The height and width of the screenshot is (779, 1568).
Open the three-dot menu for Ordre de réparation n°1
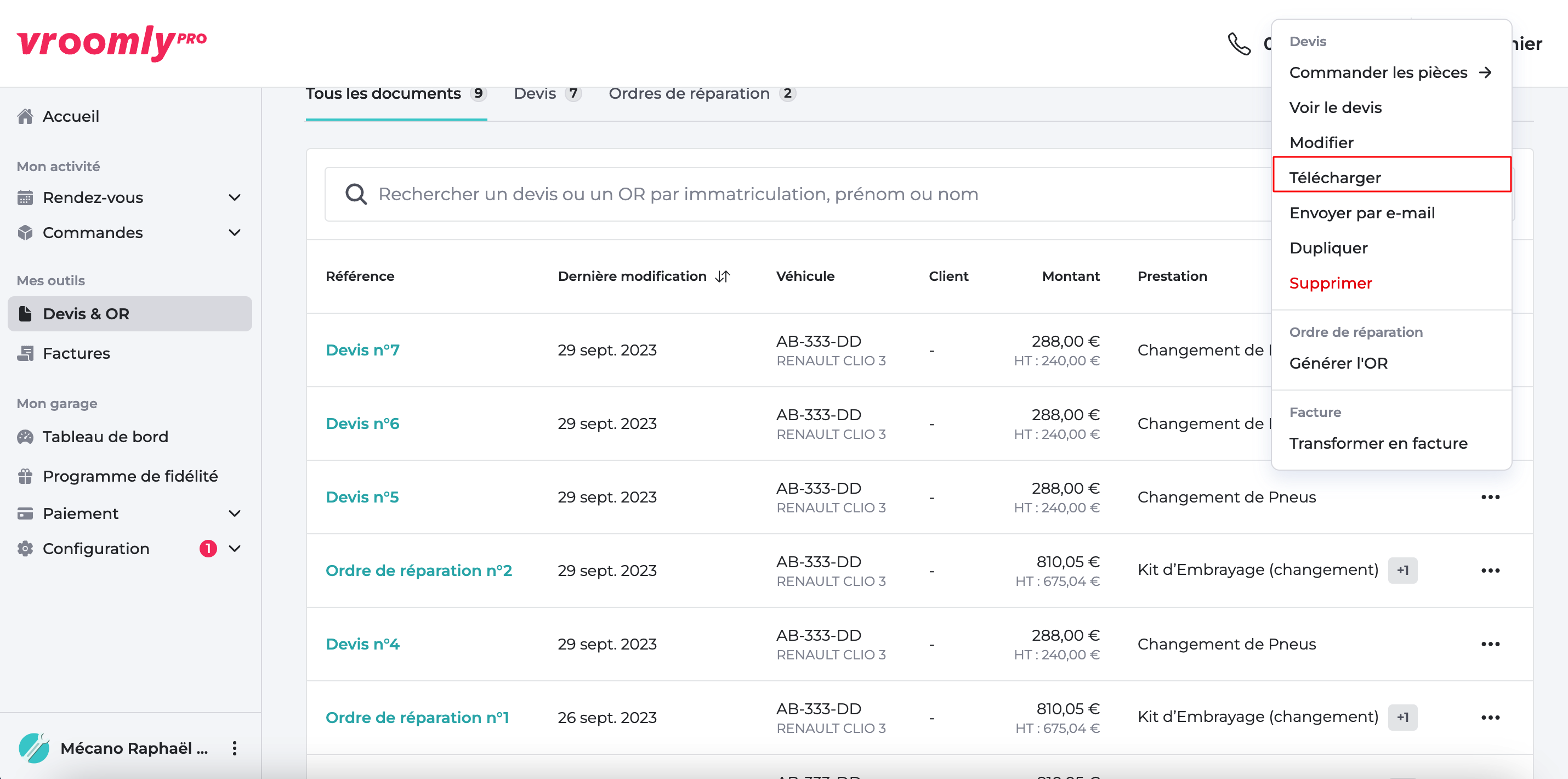(x=1490, y=718)
